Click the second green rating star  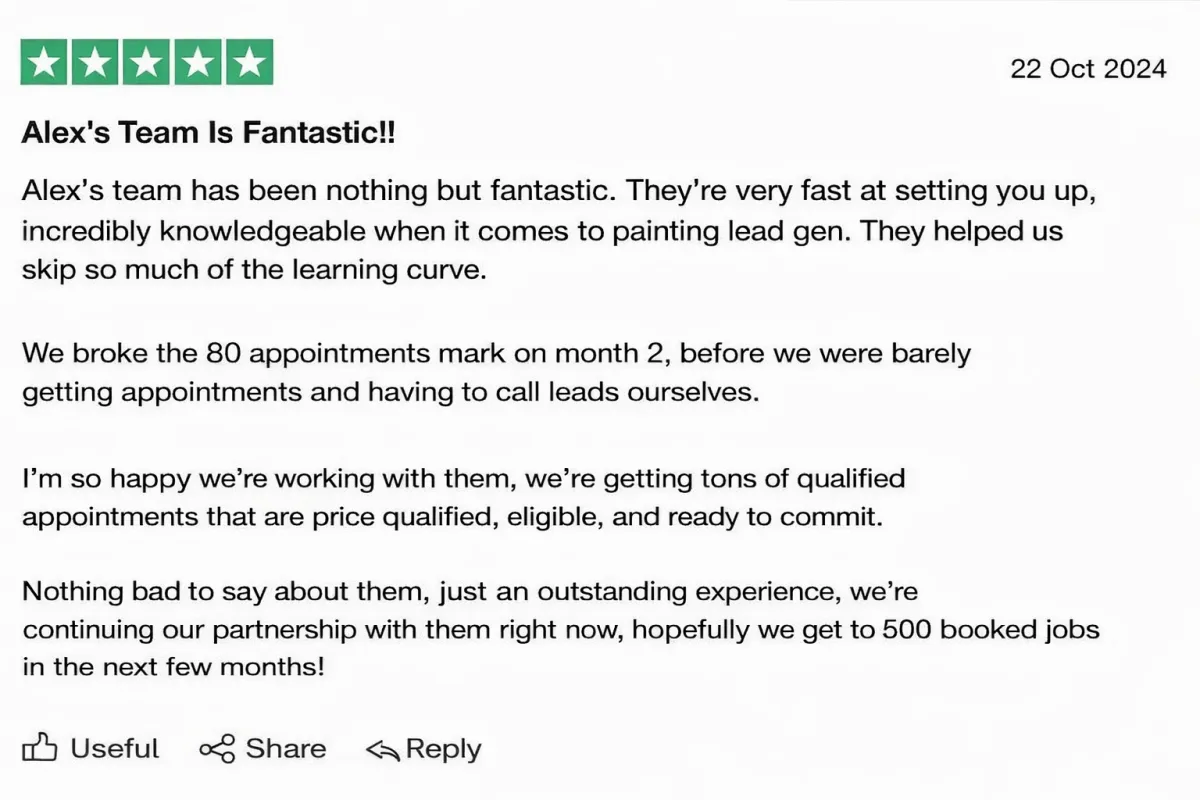[x=95, y=63]
